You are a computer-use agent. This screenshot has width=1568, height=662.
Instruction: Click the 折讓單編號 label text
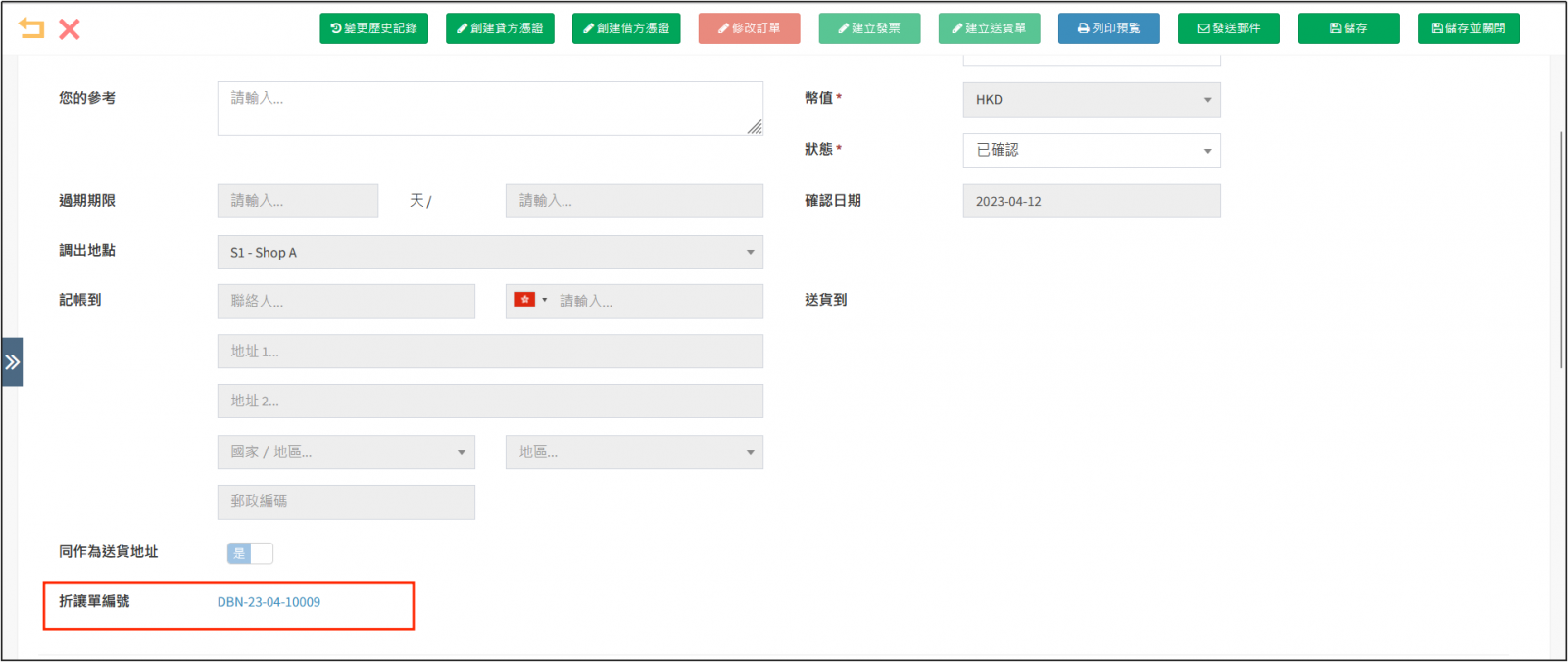pos(94,601)
